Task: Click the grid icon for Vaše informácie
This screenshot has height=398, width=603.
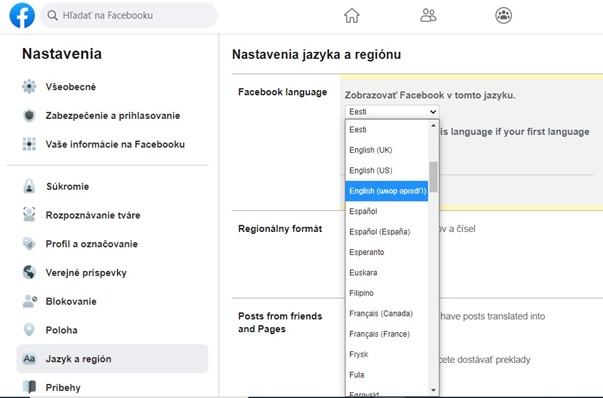Action: pyautogui.click(x=29, y=144)
